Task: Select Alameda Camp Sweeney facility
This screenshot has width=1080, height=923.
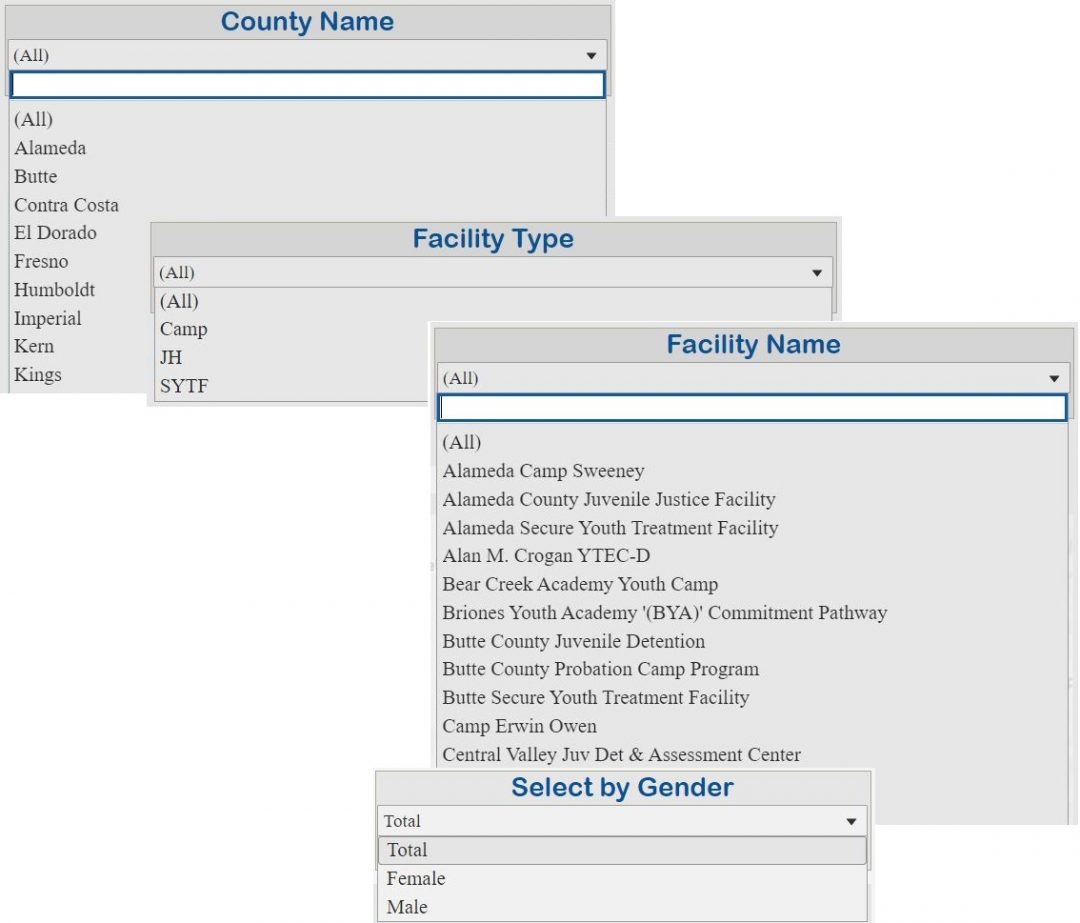Action: click(x=543, y=471)
